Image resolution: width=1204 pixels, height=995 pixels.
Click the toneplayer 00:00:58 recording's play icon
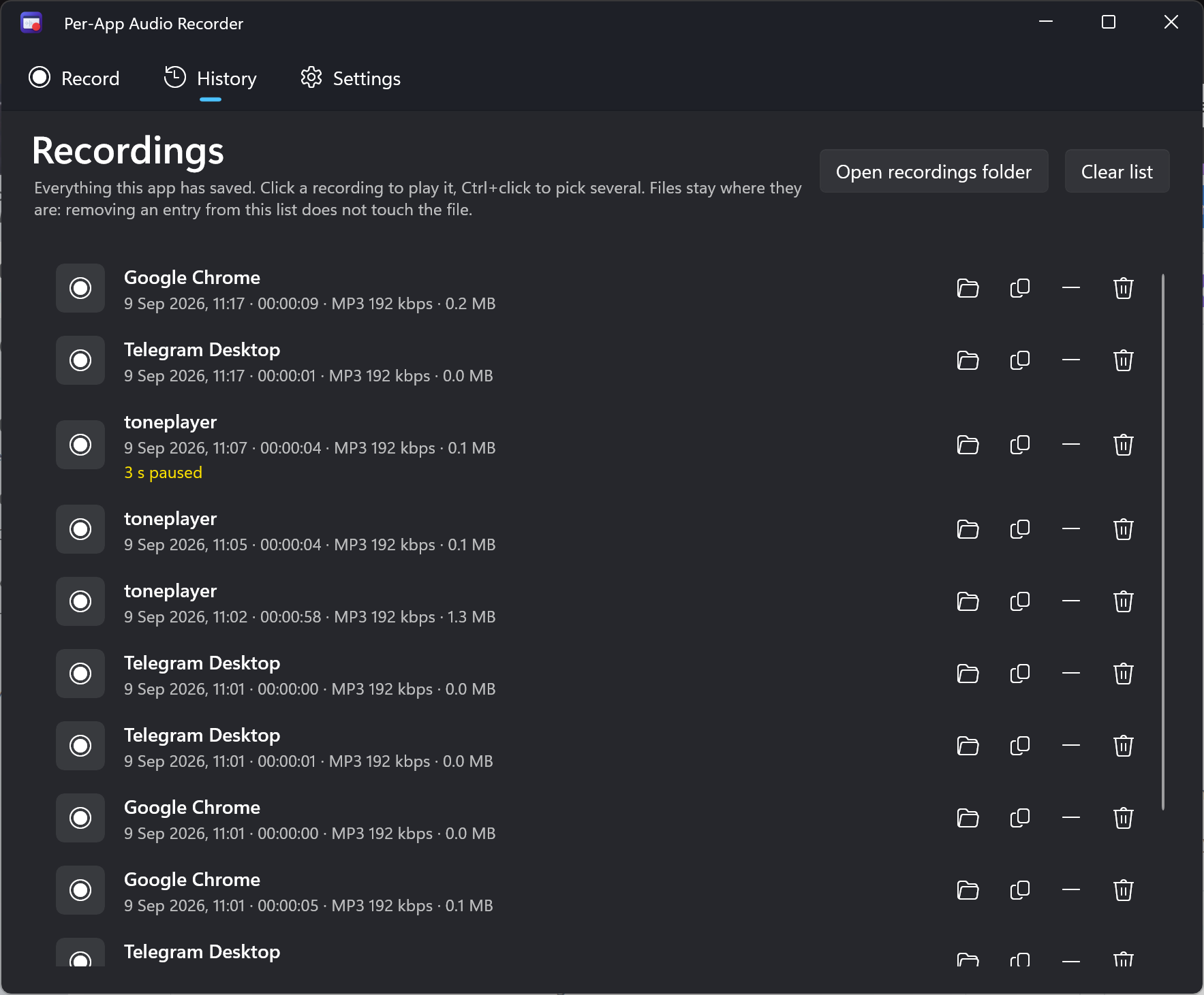click(80, 601)
